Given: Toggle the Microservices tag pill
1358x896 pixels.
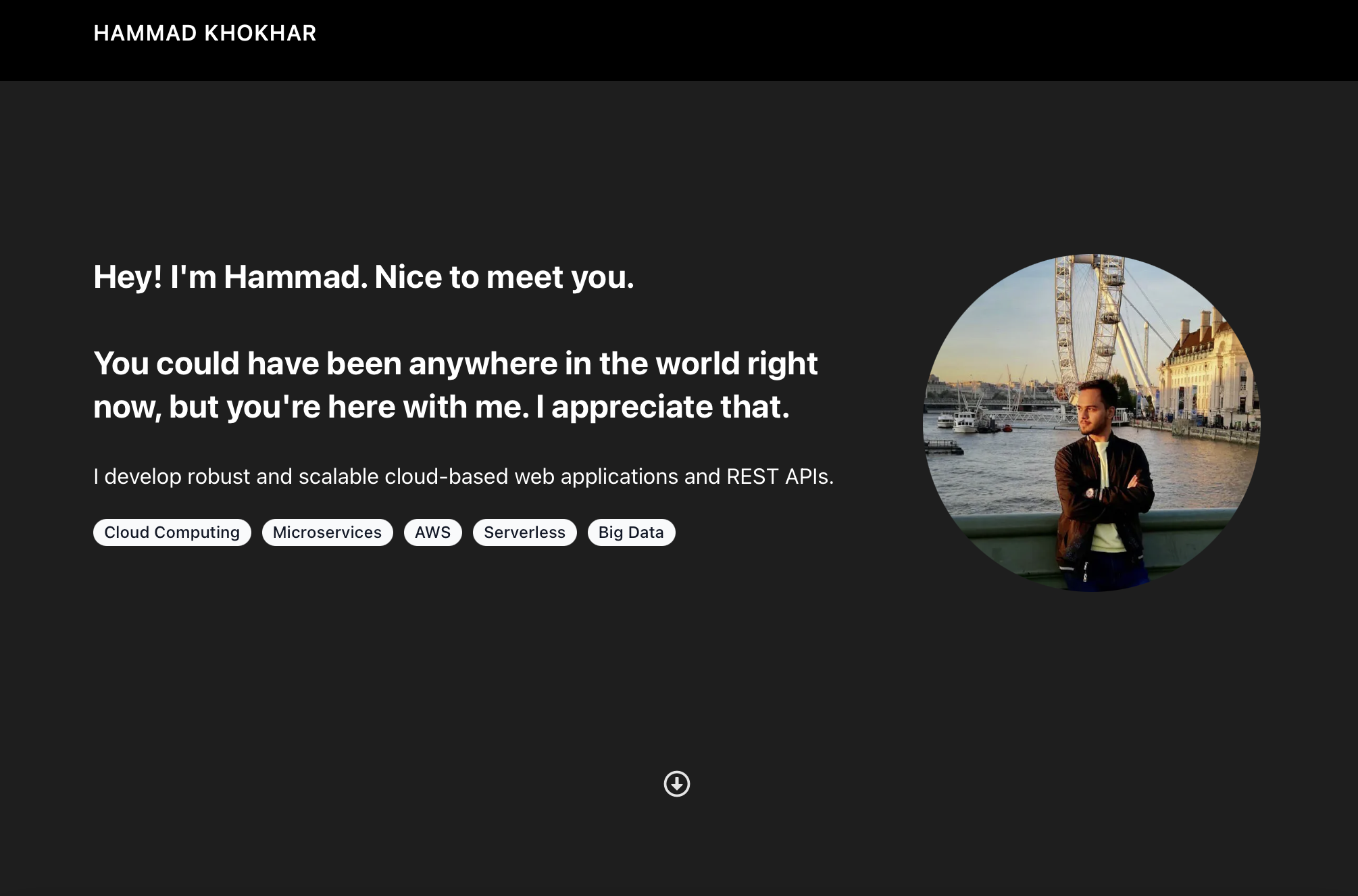Looking at the screenshot, I should [x=327, y=532].
